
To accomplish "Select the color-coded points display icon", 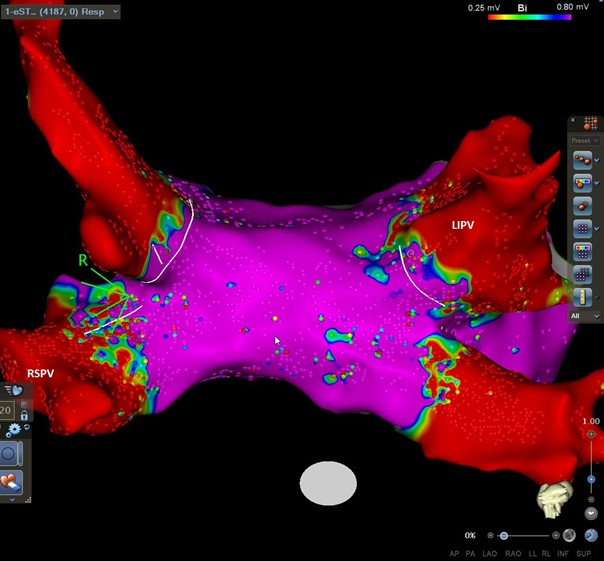I will (x=582, y=181).
